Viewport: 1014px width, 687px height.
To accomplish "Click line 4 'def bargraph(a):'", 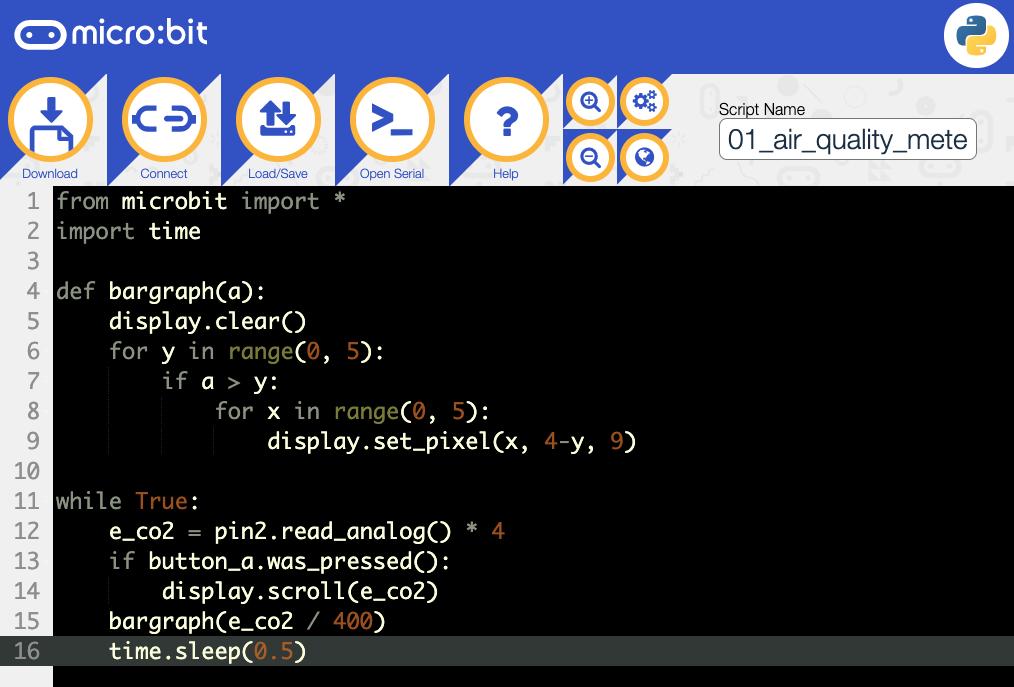I will [160, 291].
